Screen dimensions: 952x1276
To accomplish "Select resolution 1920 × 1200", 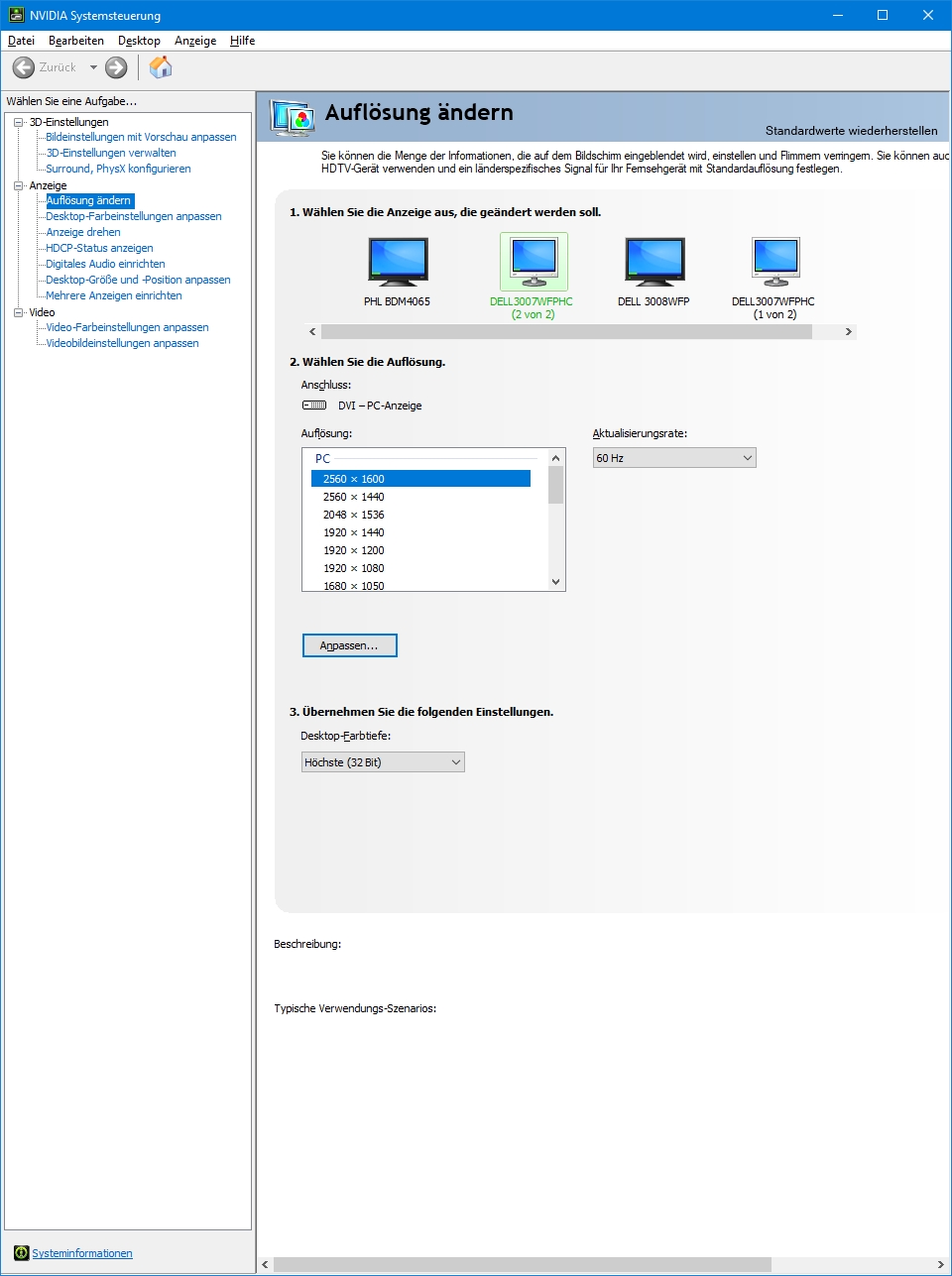I will pyautogui.click(x=420, y=550).
